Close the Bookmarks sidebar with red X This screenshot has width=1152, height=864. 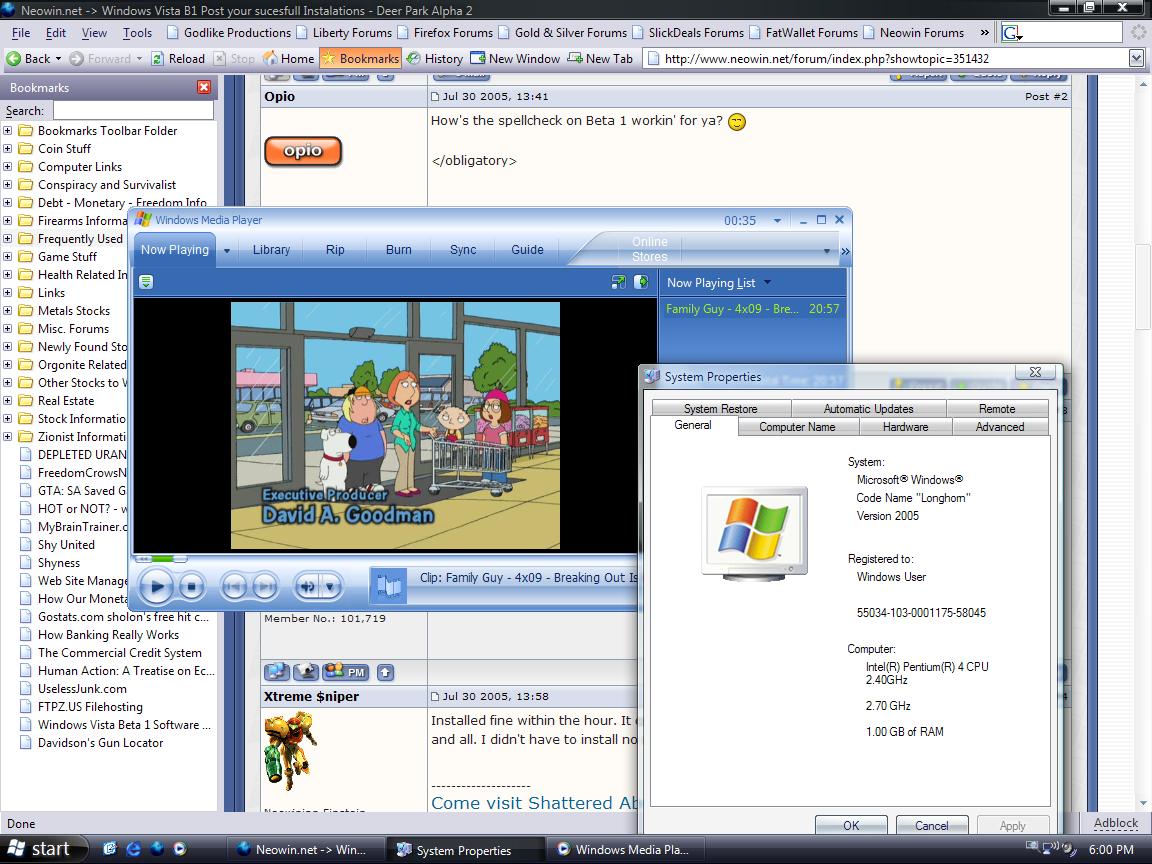pos(204,87)
